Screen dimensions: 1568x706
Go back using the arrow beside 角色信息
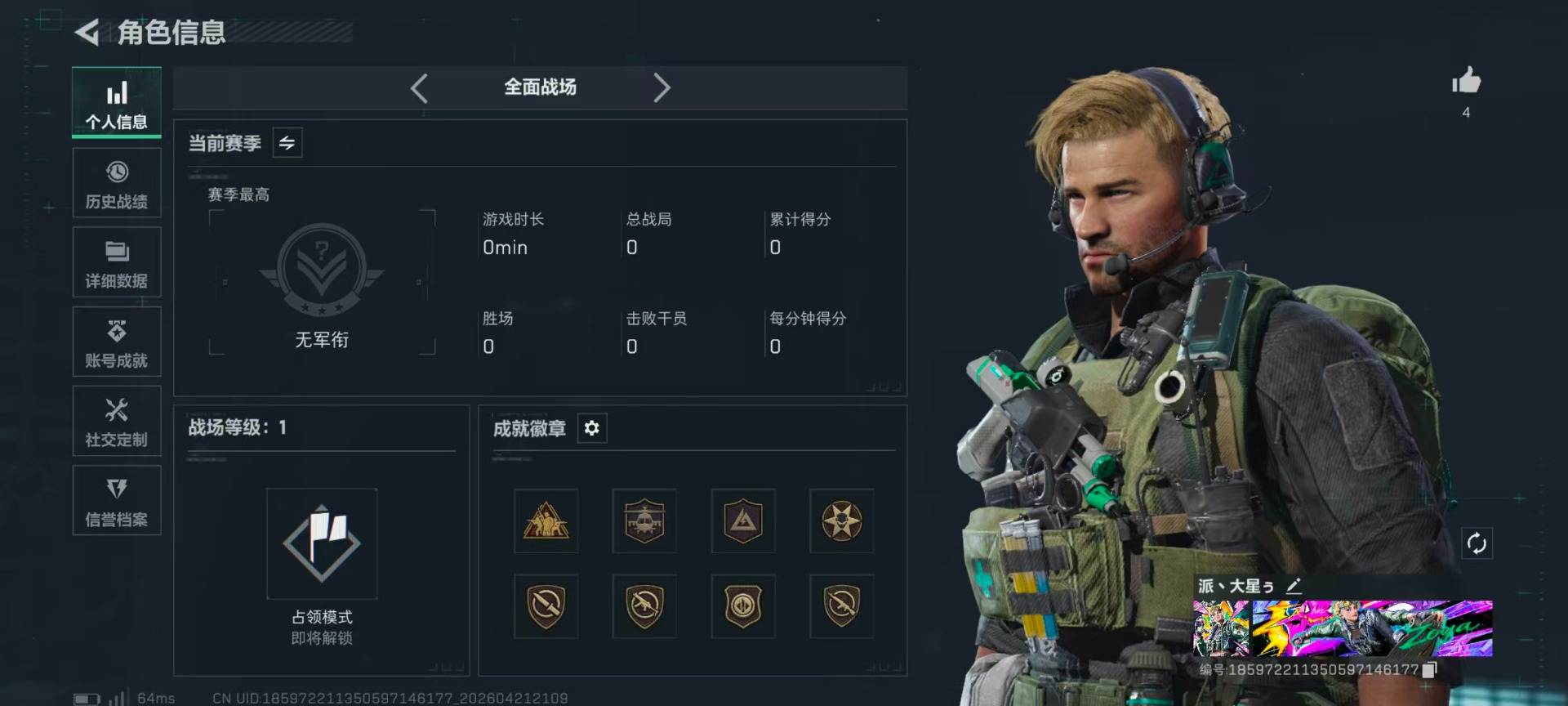(87, 32)
